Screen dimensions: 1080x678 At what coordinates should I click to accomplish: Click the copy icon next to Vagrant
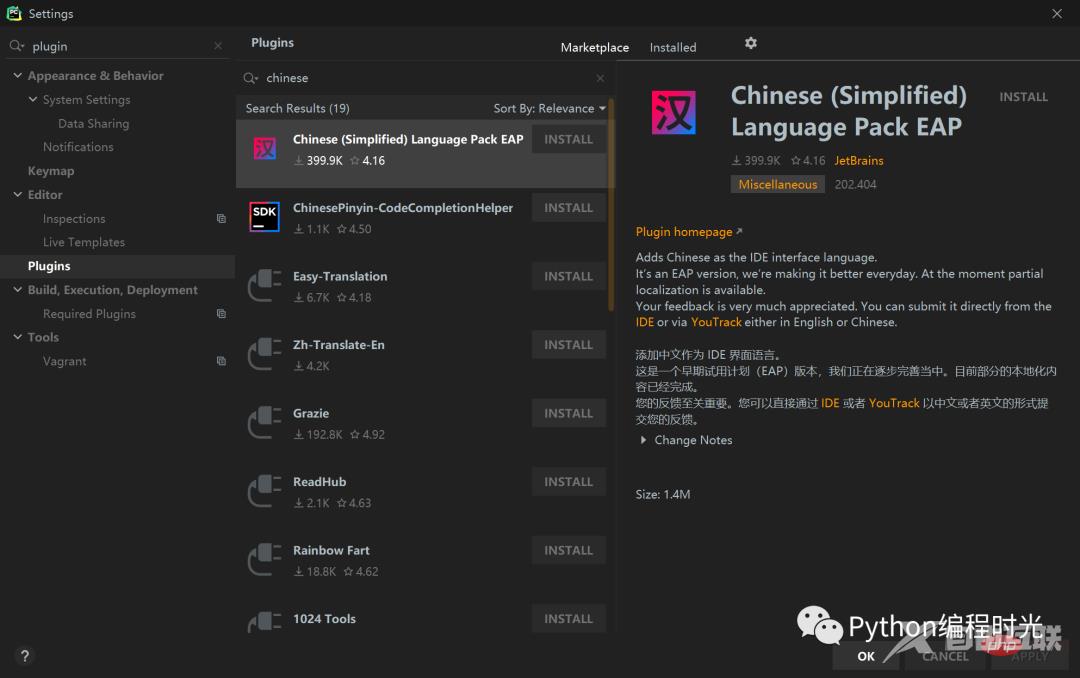click(221, 361)
